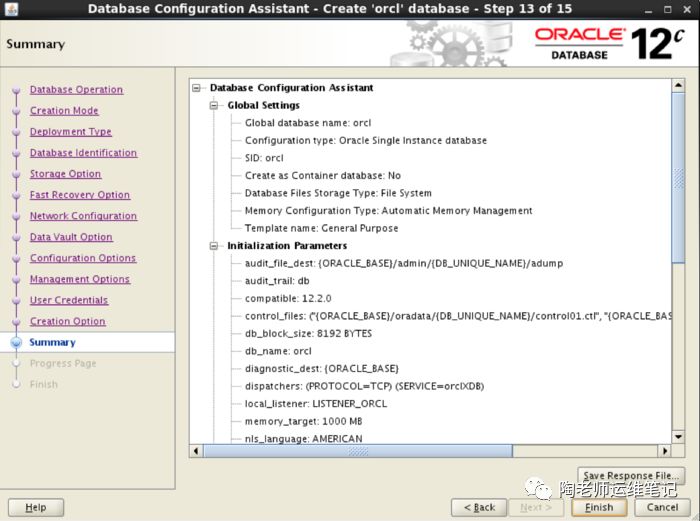Cancel the database creation wizard

pos(662,507)
